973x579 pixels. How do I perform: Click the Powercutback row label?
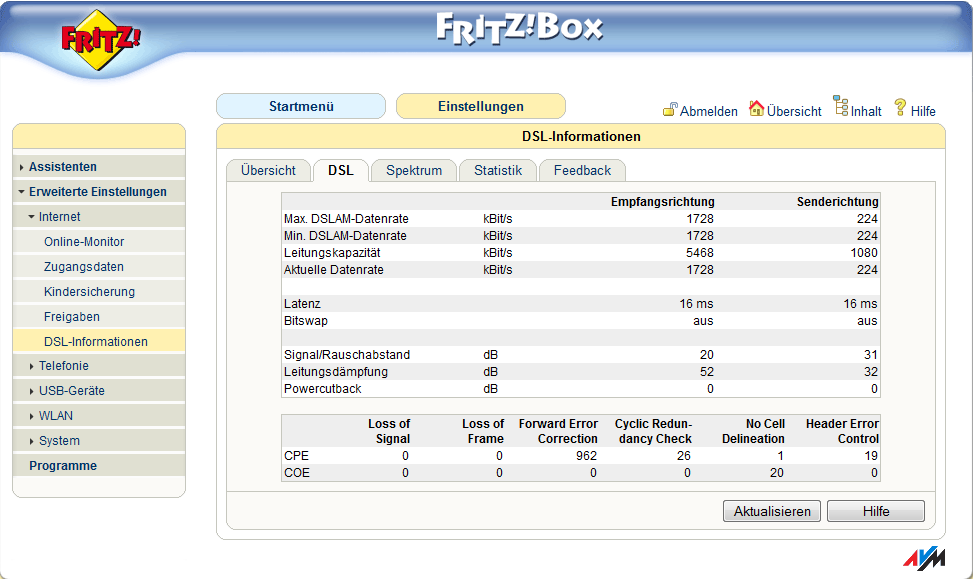pos(323,388)
